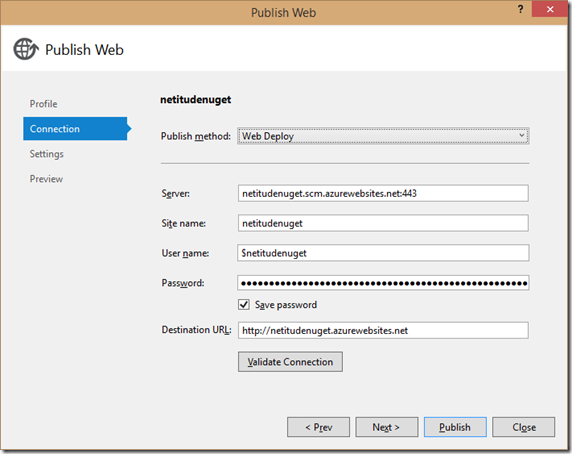Viewport: 572px width, 454px height.
Task: Click the Publish method label
Action: point(196,136)
